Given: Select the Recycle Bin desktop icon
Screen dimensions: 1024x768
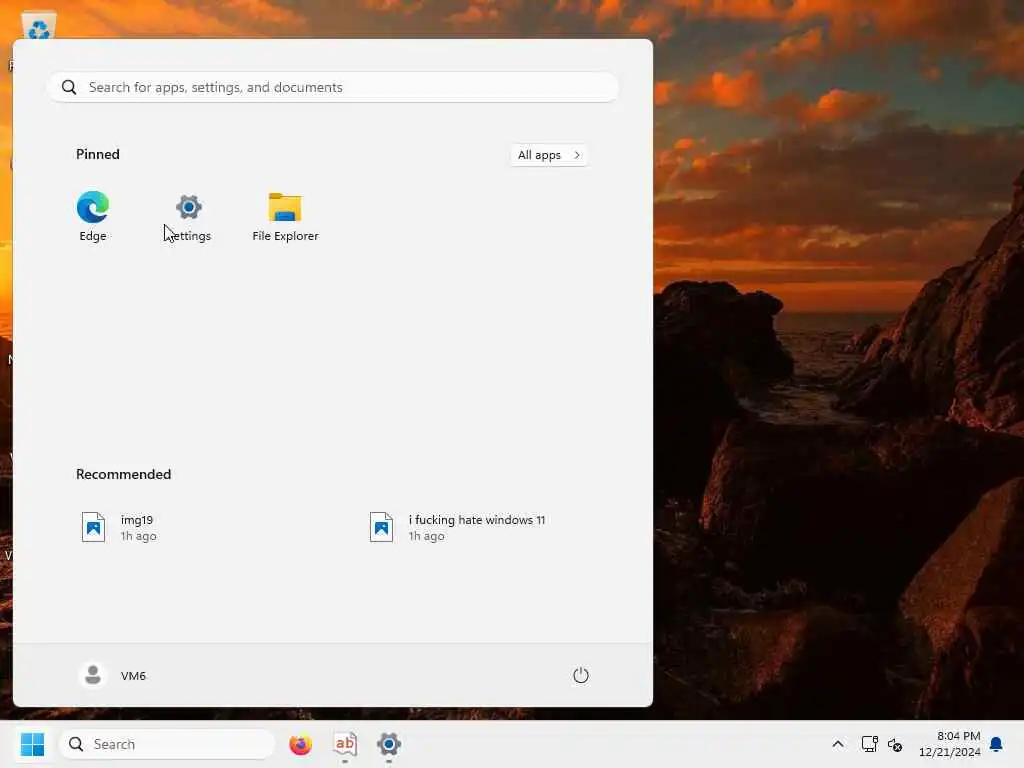Looking at the screenshot, I should [39, 26].
